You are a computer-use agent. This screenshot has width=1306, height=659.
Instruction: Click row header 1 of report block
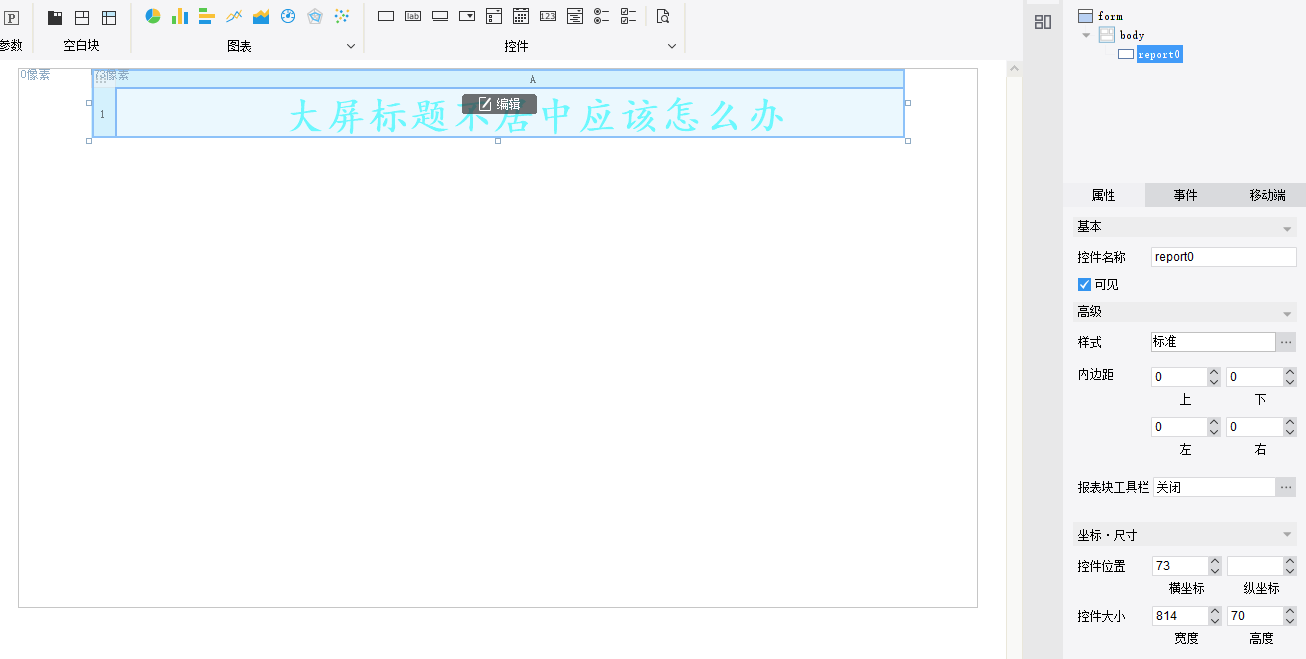point(103,114)
